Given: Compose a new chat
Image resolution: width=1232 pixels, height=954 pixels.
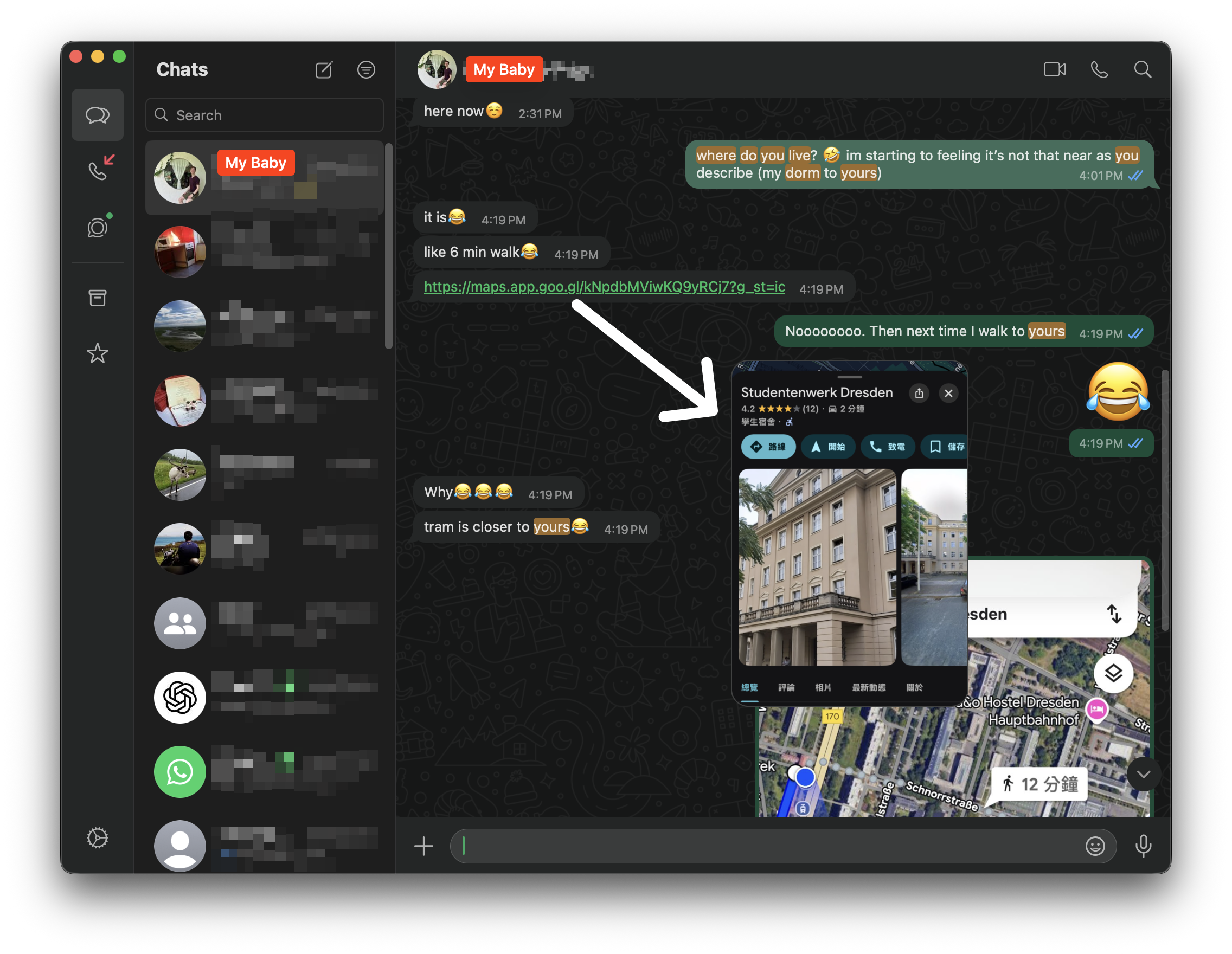Looking at the screenshot, I should click(x=323, y=69).
